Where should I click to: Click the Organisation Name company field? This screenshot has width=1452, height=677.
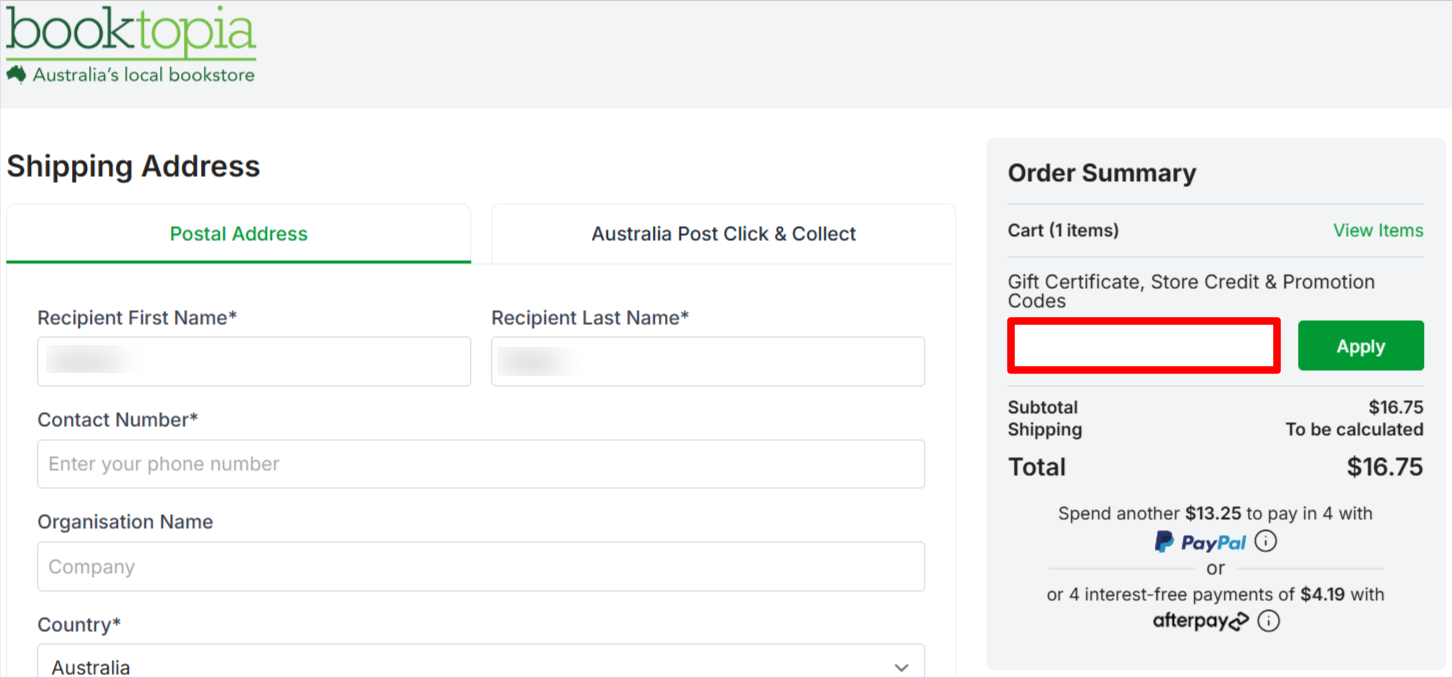click(481, 567)
